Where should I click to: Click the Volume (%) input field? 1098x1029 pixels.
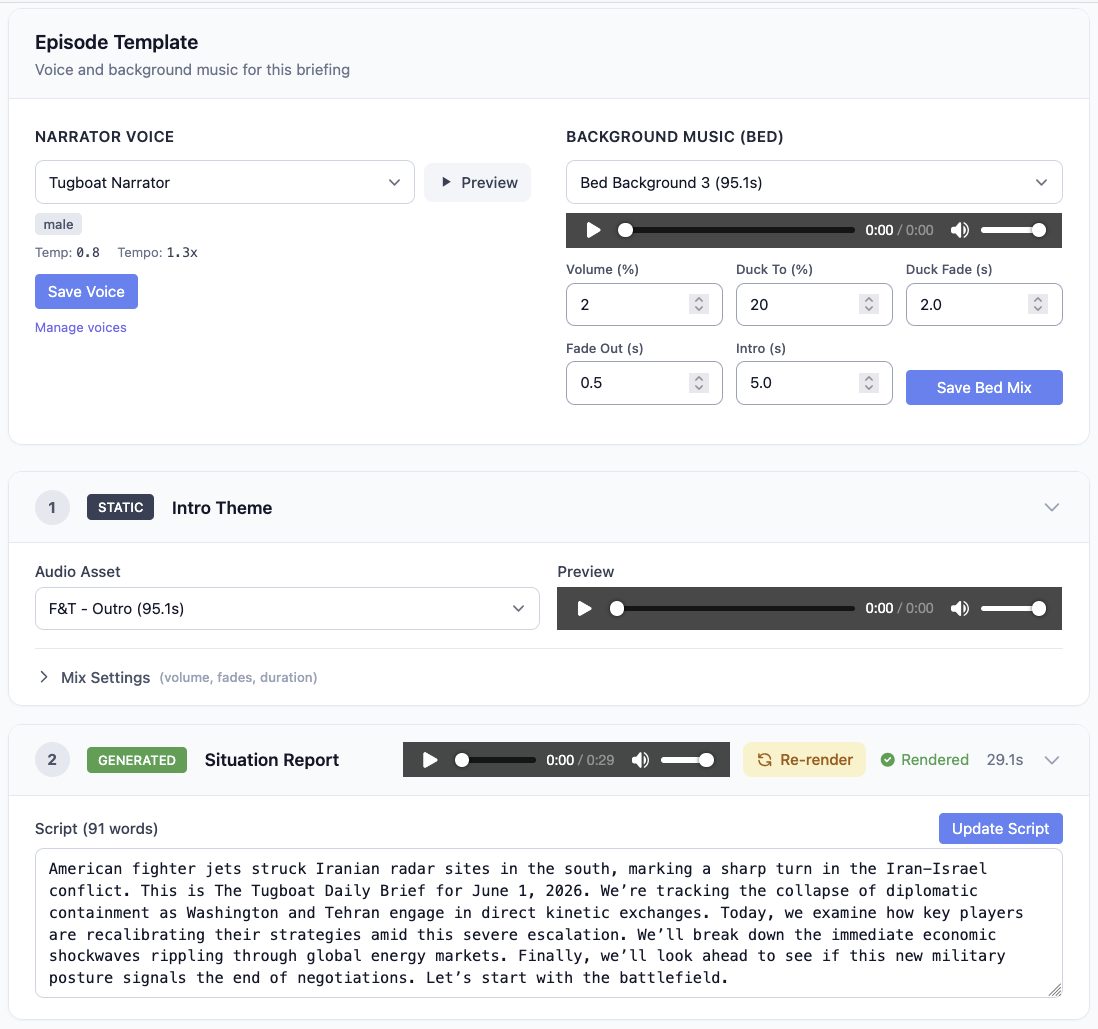pos(644,305)
